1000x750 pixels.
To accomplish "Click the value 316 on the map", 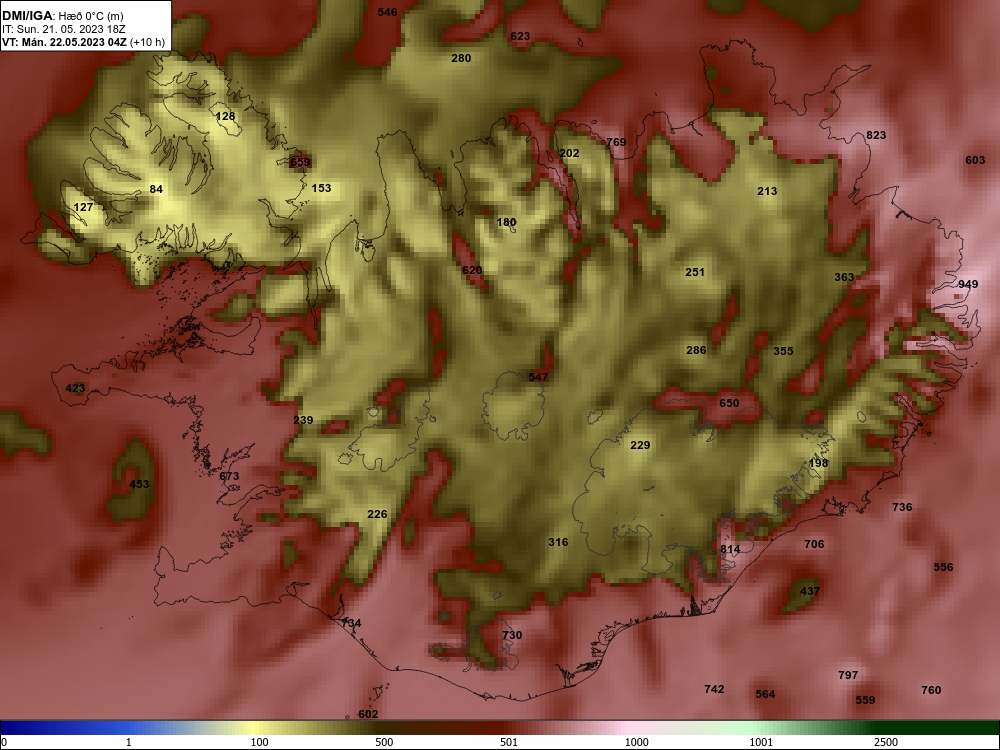I will (x=558, y=542).
